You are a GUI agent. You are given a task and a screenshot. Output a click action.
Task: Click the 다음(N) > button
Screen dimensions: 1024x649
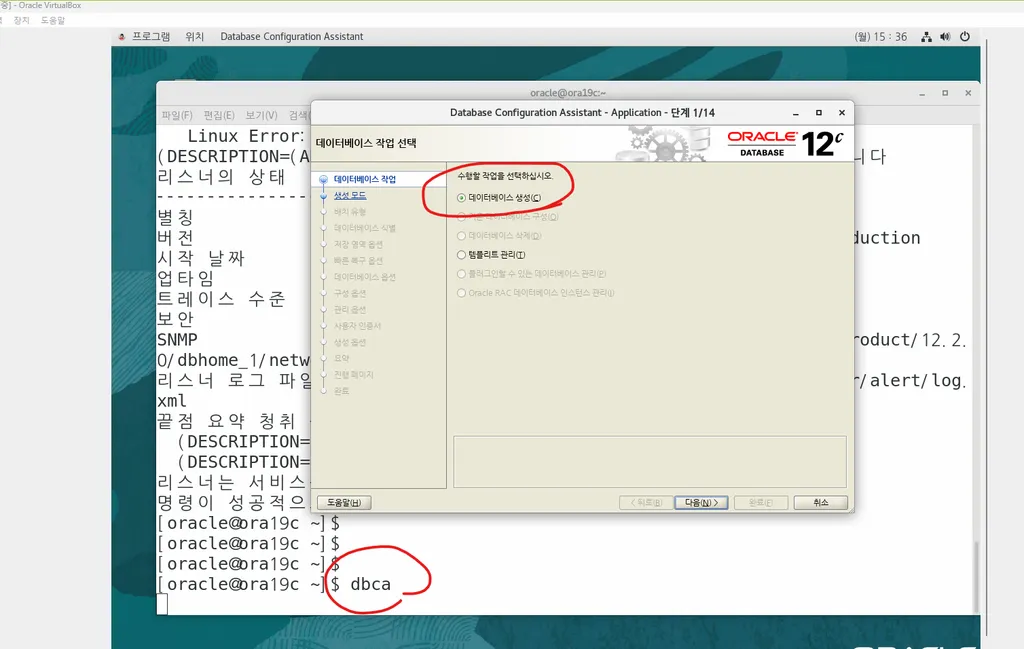[701, 502]
